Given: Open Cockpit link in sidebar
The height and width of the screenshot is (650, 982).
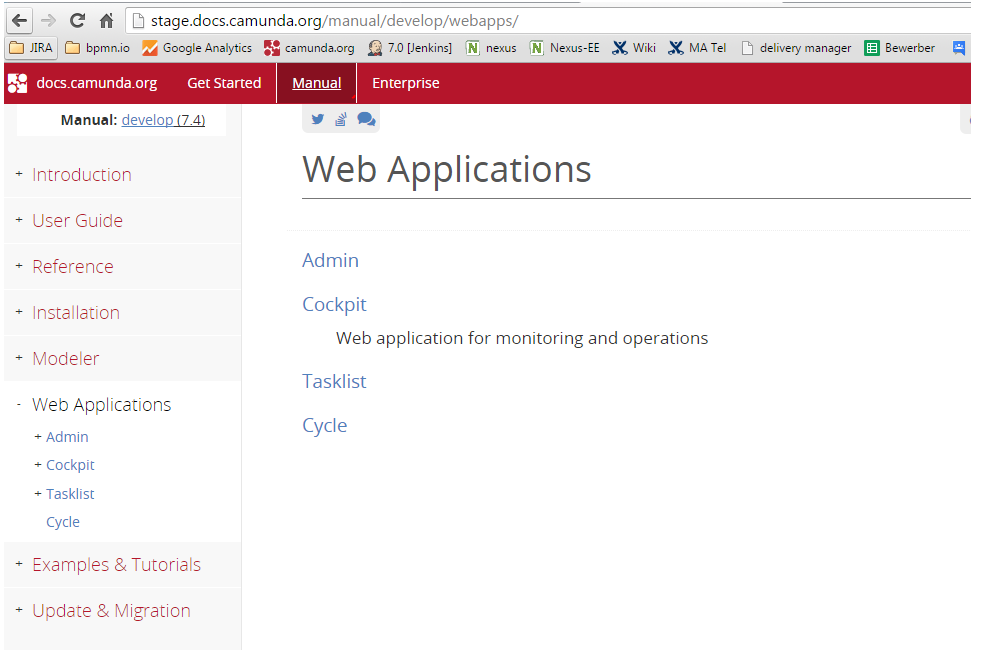Looking at the screenshot, I should click(70, 465).
